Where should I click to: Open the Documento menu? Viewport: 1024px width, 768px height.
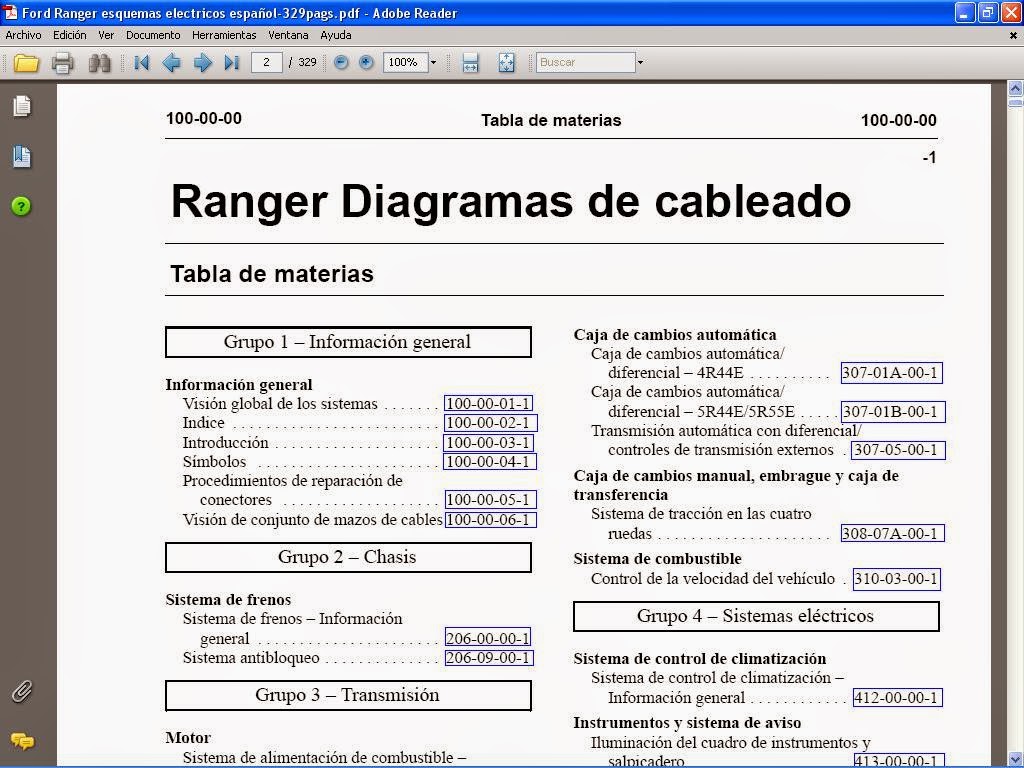(153, 35)
